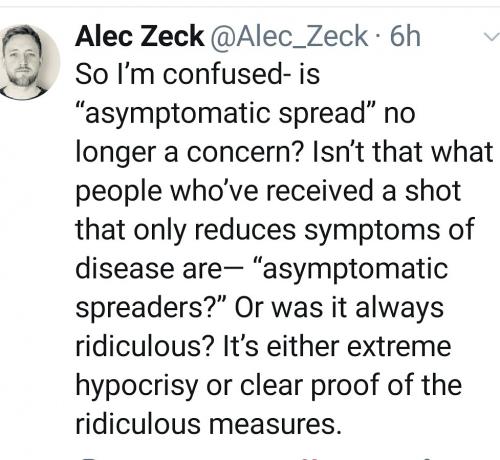Click the words "disease are" in the tweet

click(148, 269)
